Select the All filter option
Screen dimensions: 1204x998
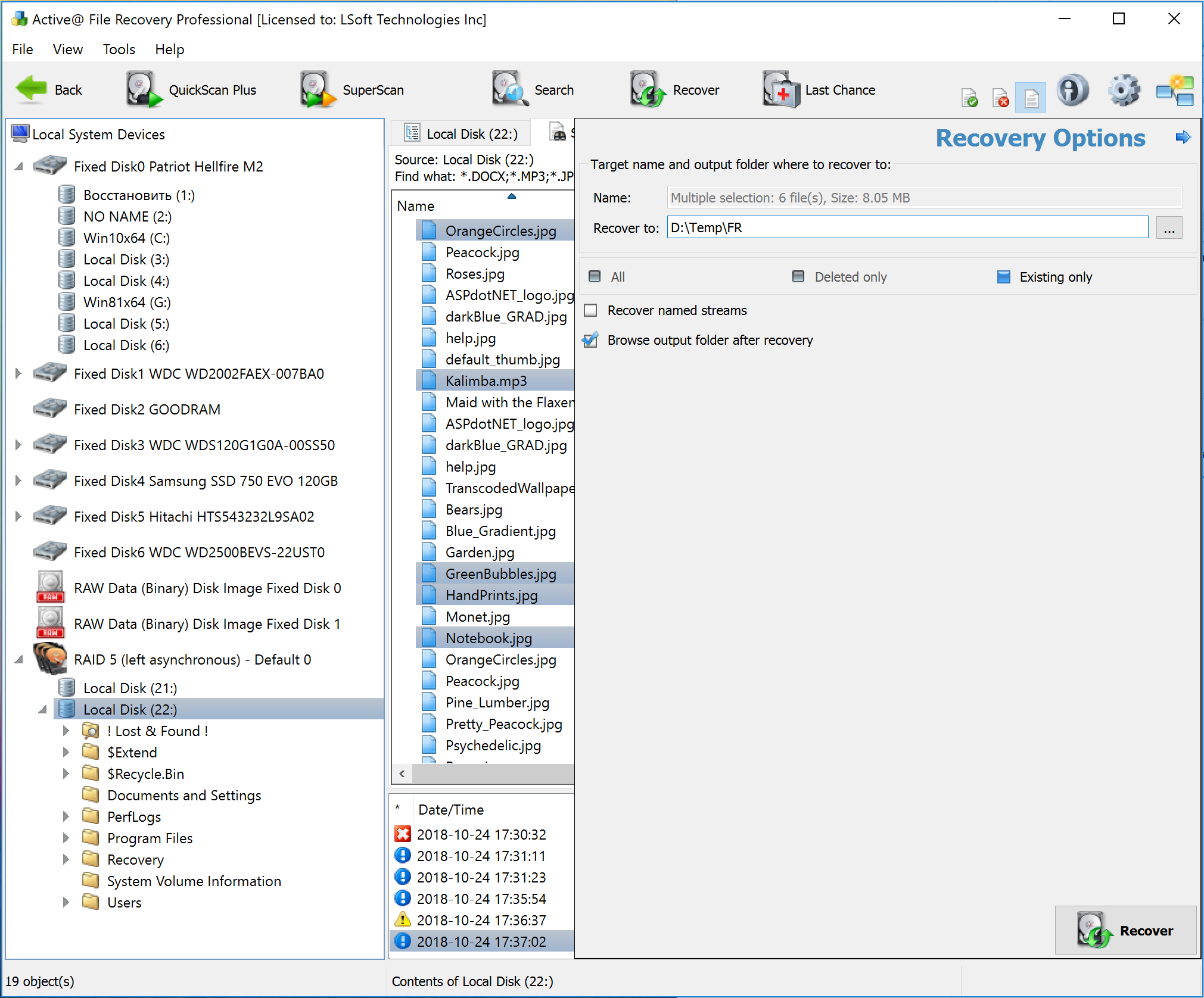coord(595,276)
